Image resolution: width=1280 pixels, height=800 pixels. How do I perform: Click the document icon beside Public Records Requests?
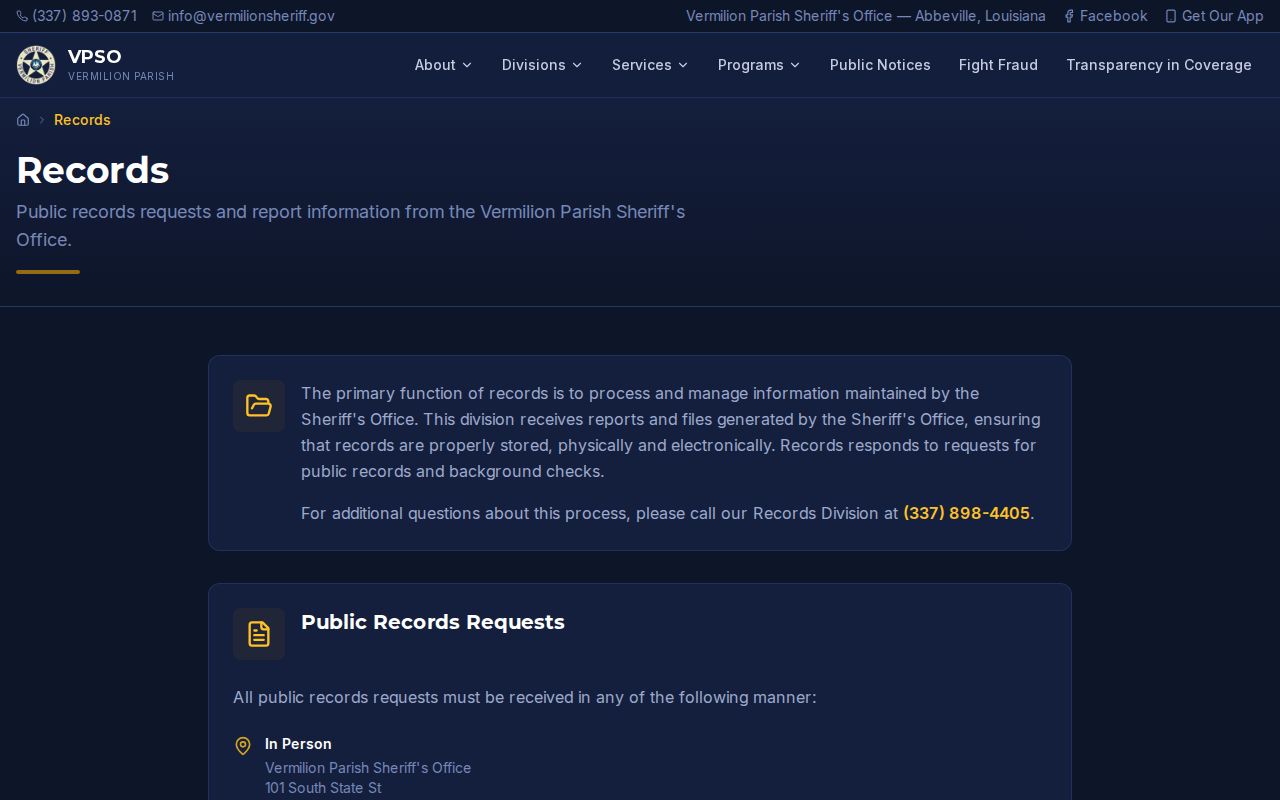coord(259,634)
